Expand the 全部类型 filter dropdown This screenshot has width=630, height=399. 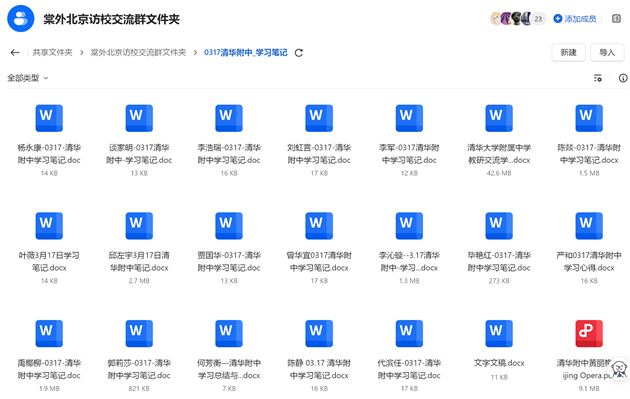(x=28, y=78)
